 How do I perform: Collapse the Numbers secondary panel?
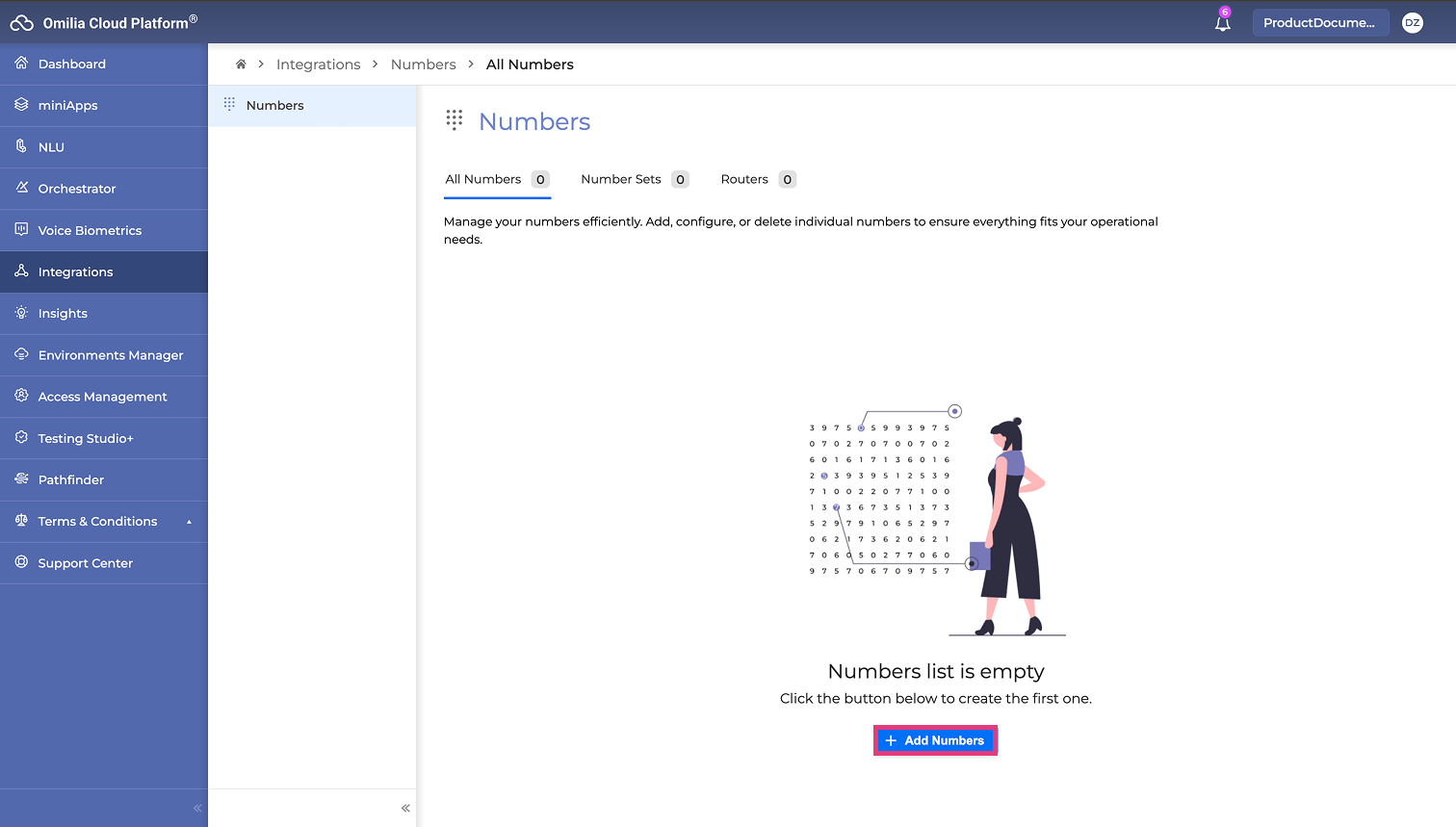(x=405, y=808)
